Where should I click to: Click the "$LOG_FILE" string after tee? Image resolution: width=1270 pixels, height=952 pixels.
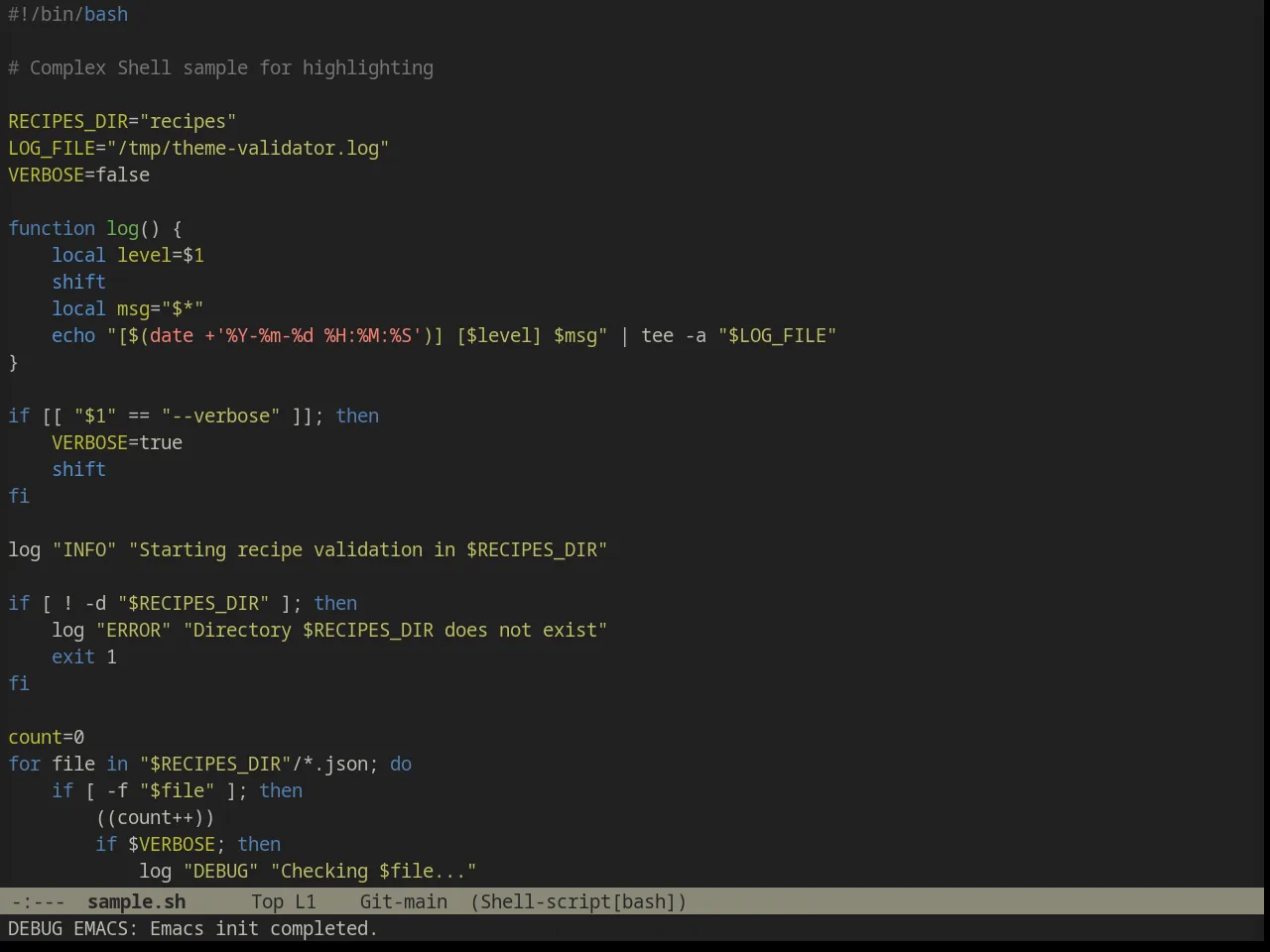777,335
